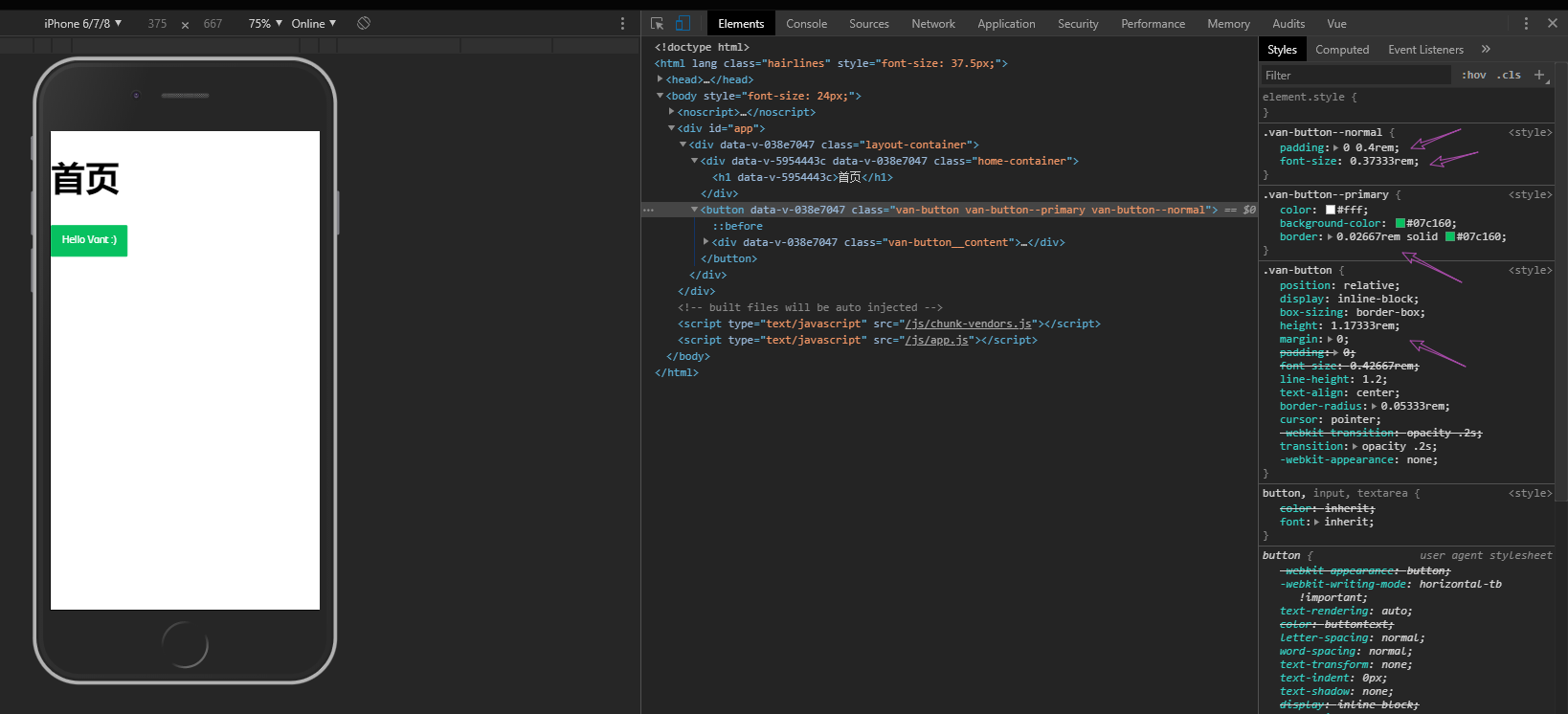This screenshot has width=1568, height=714.
Task: Open the Audits tab
Action: (x=1288, y=24)
